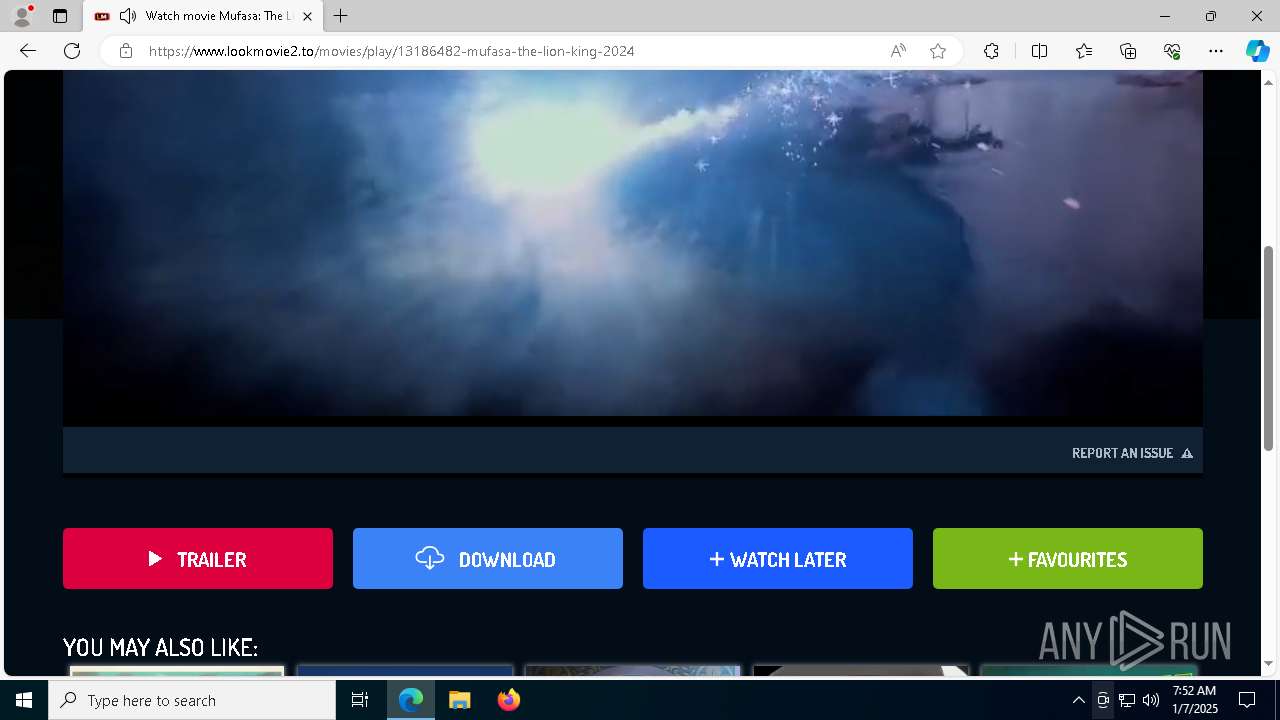Open the Collections icon
This screenshot has height=720, width=1280.
click(1128, 51)
